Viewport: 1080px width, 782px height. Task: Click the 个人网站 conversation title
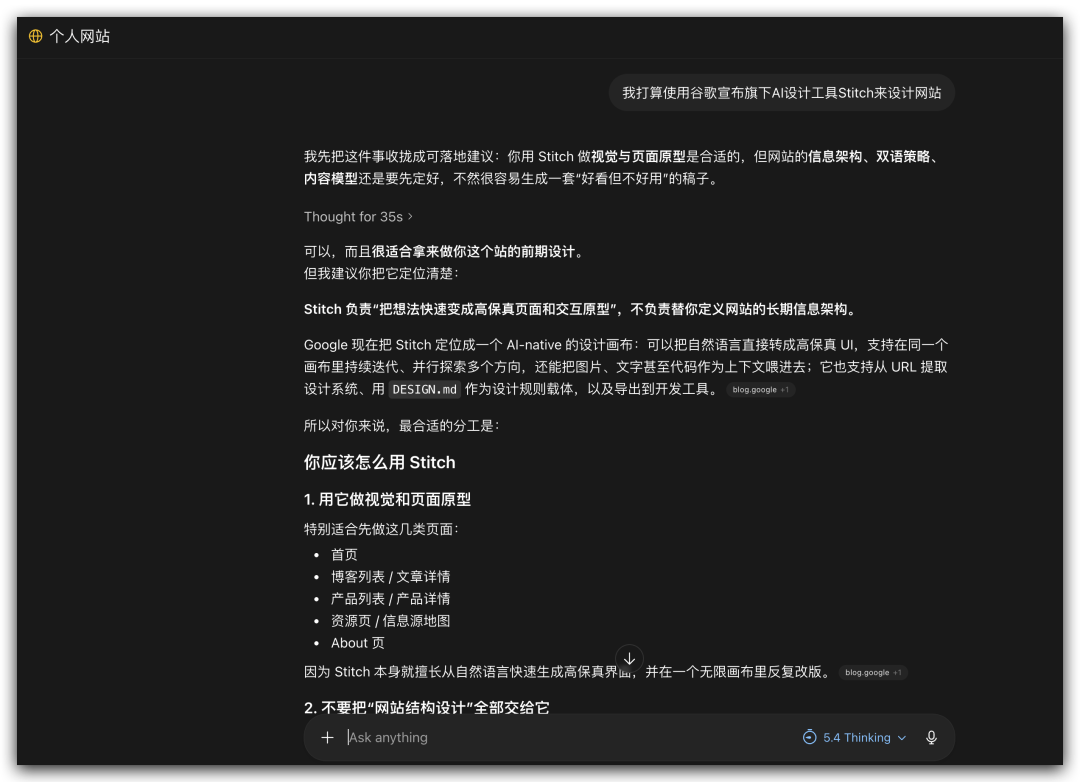point(81,35)
